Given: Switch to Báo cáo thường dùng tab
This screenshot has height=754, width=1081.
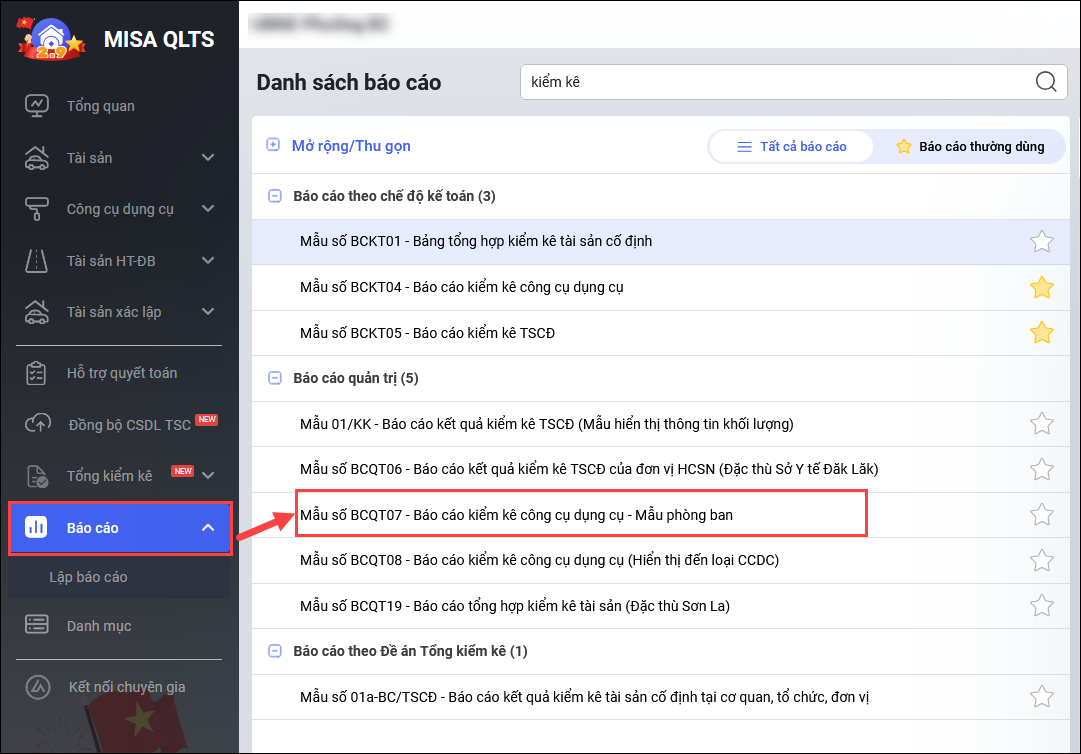Looking at the screenshot, I should [x=970, y=146].
